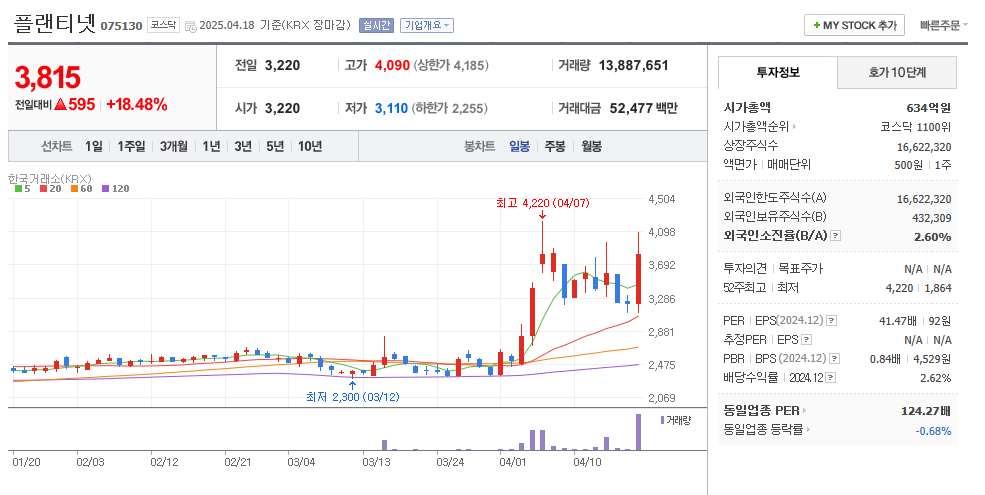Image resolution: width=985 pixels, height=495 pixels.
Task: Select the 1주일 line chart period
Action: point(131,146)
